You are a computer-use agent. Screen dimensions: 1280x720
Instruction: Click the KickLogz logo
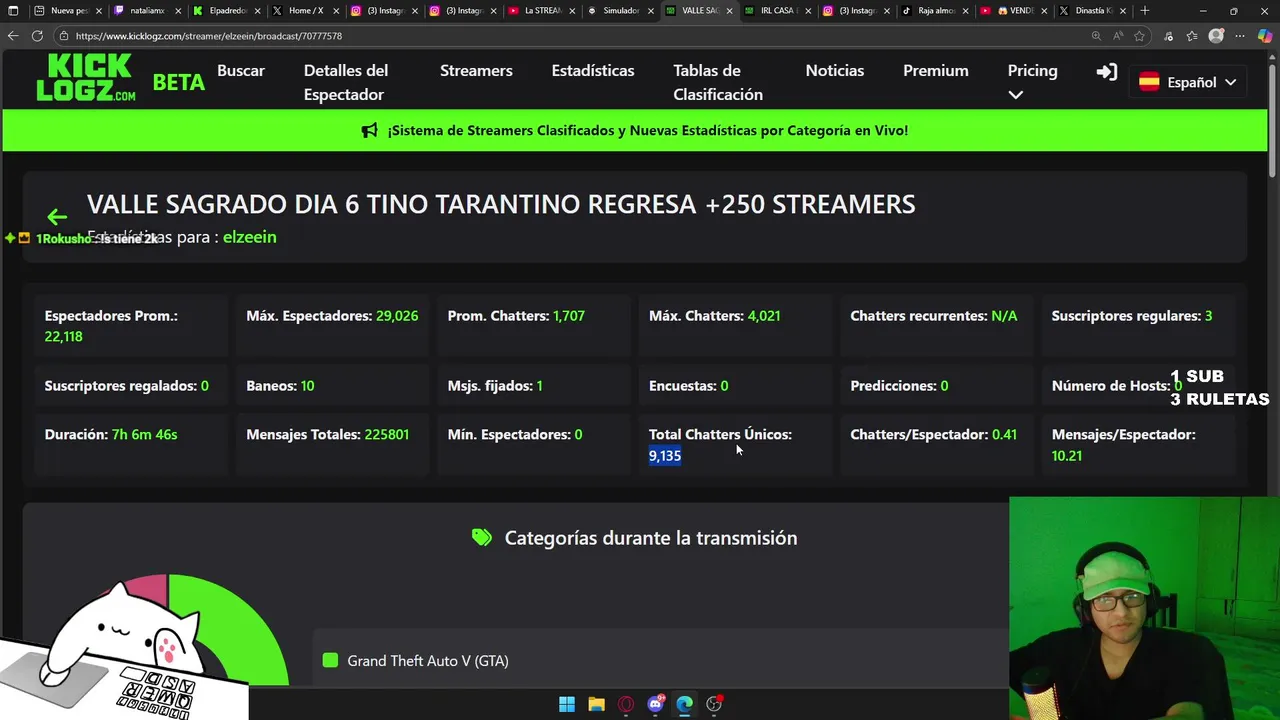coord(86,78)
